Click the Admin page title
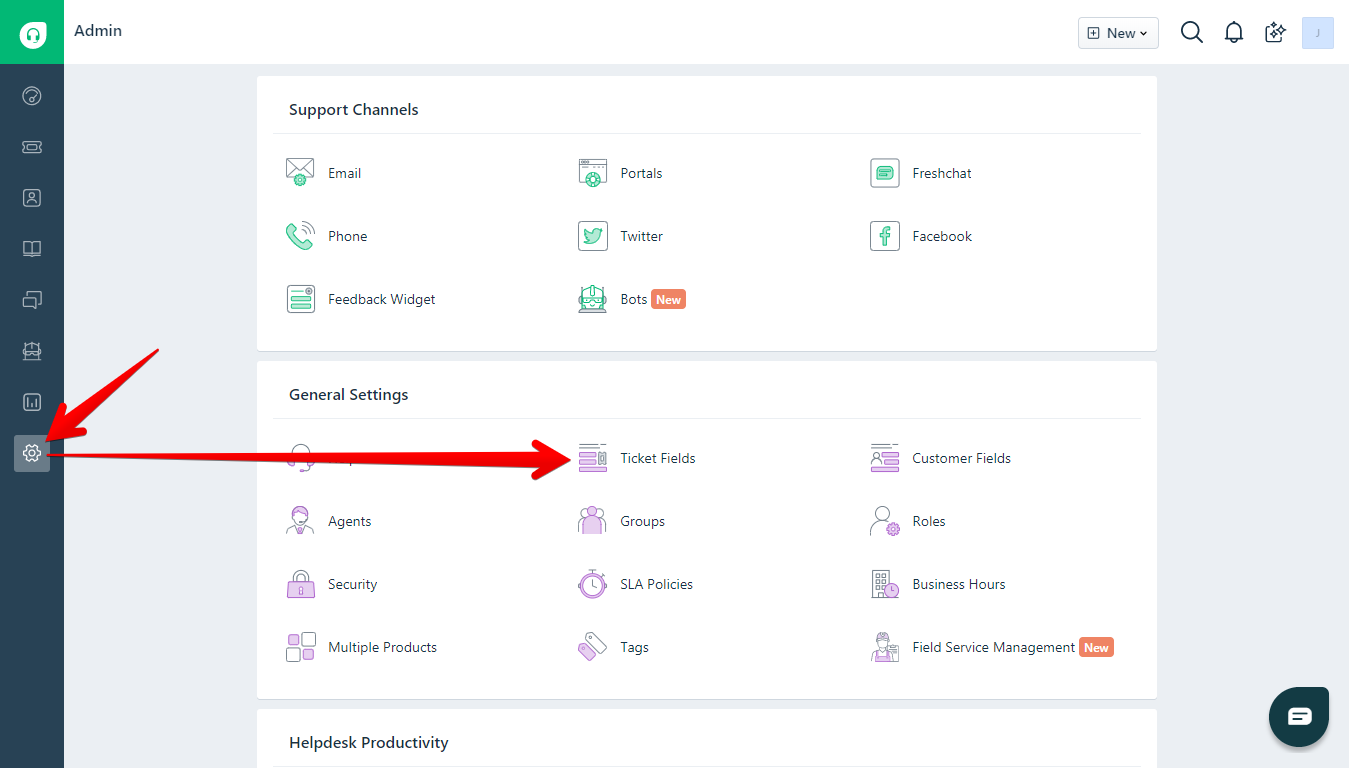The height and width of the screenshot is (768, 1349). pyautogui.click(x=98, y=31)
